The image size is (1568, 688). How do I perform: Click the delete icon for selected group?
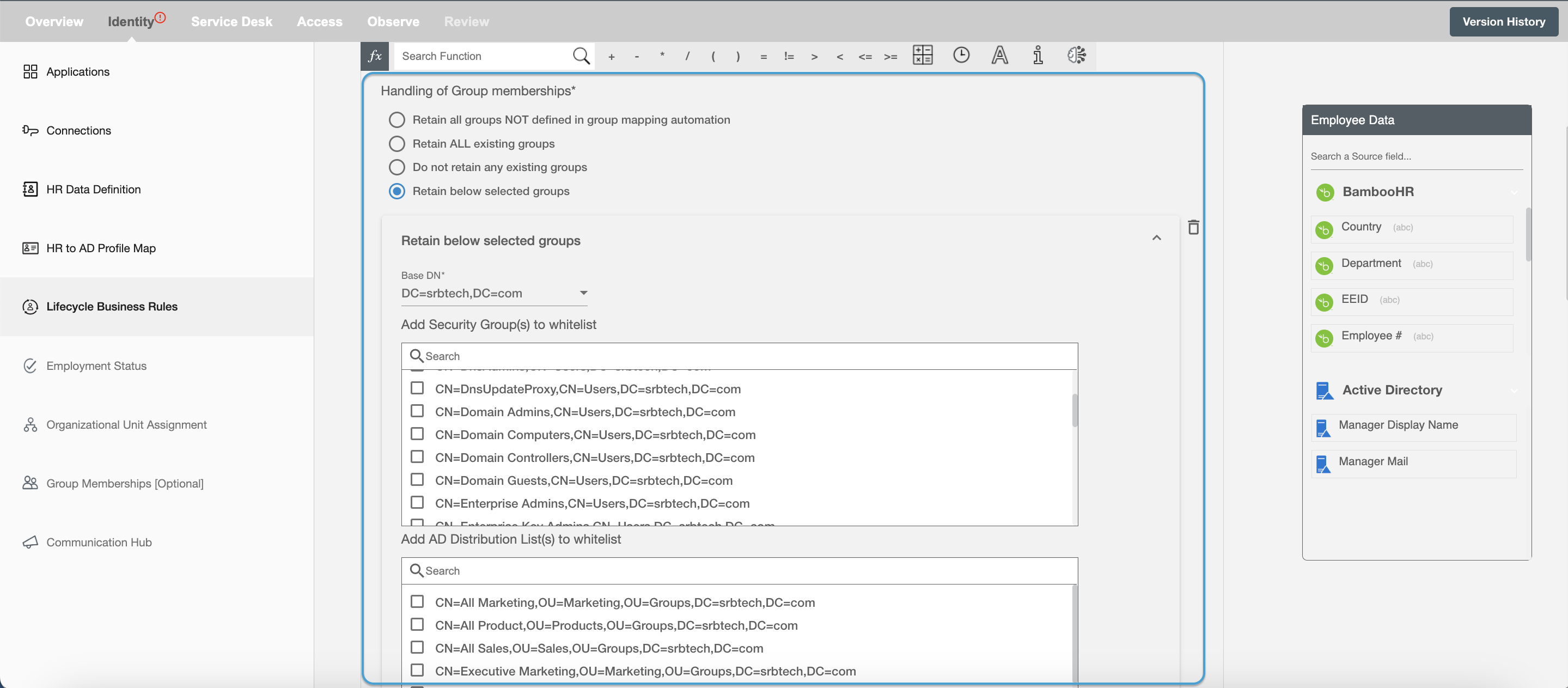1194,227
